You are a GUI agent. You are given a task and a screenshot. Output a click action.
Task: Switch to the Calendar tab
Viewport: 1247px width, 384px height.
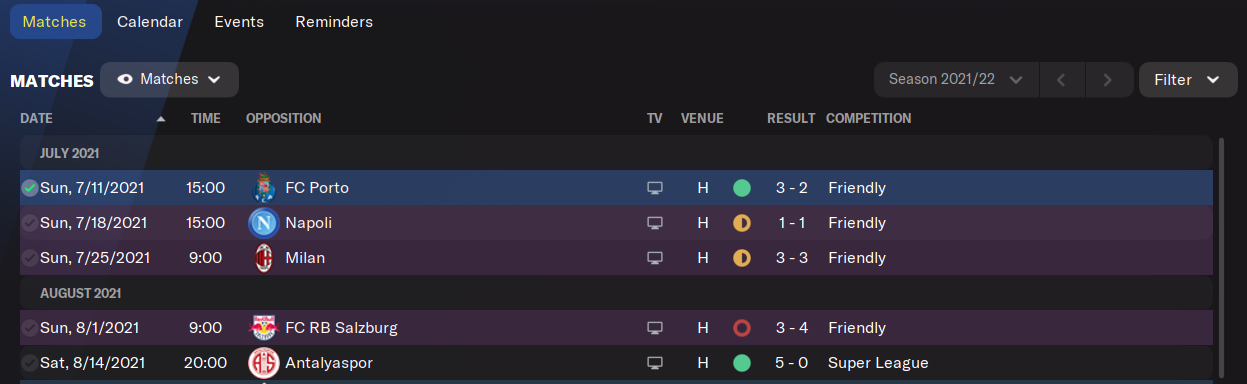(x=150, y=21)
